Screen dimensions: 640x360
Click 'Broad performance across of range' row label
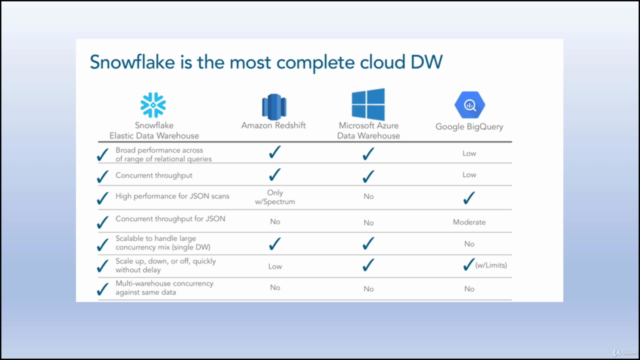point(163,155)
